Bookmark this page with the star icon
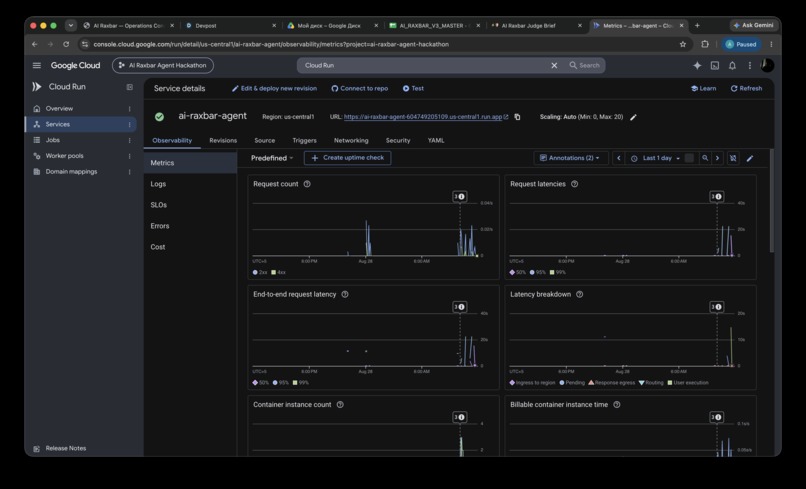 (683, 44)
